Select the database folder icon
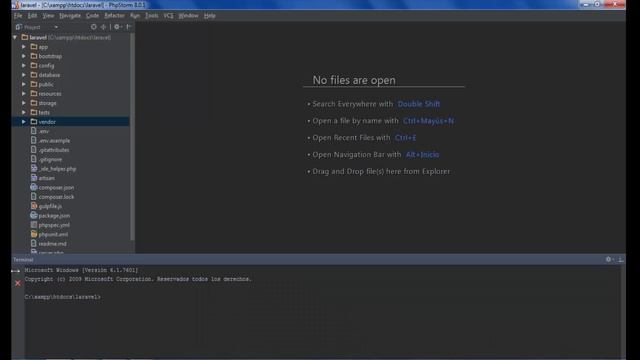 pyautogui.click(x=34, y=75)
